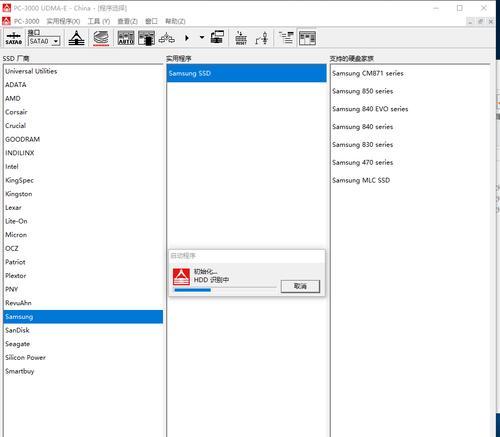Click the red PC-3000 icon in dialog
Screen dimensions: 500x437
coord(181,277)
